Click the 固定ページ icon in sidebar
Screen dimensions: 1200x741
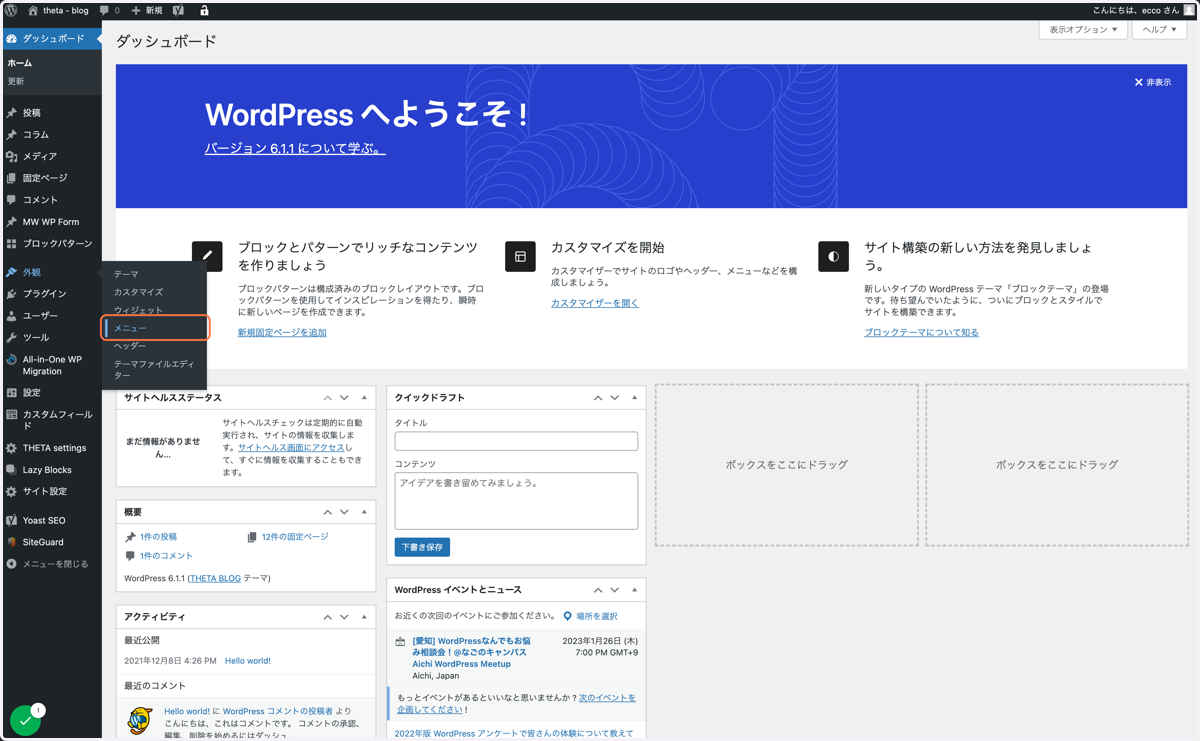[x=12, y=178]
